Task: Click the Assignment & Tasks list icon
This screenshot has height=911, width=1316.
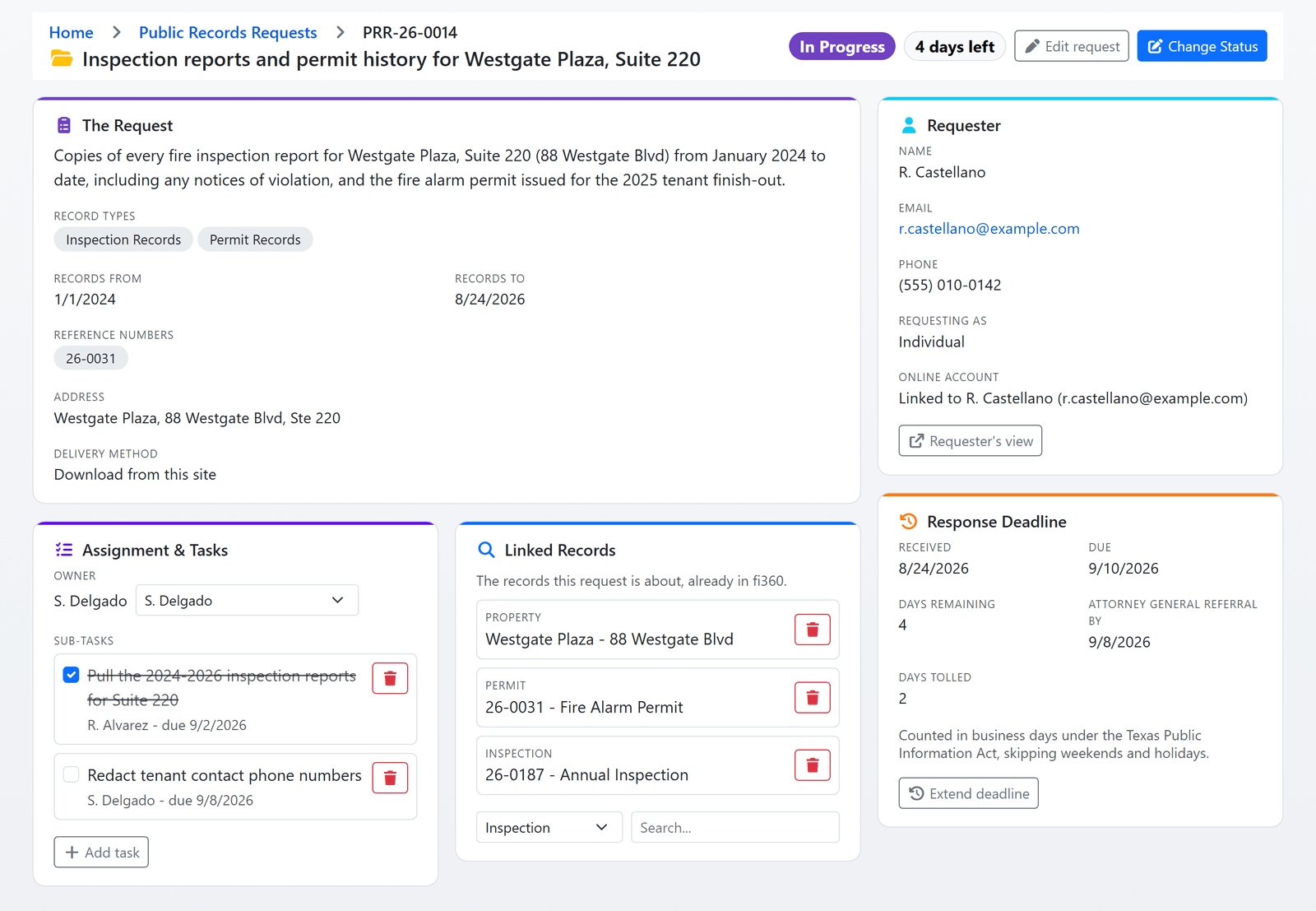Action: pyautogui.click(x=64, y=550)
